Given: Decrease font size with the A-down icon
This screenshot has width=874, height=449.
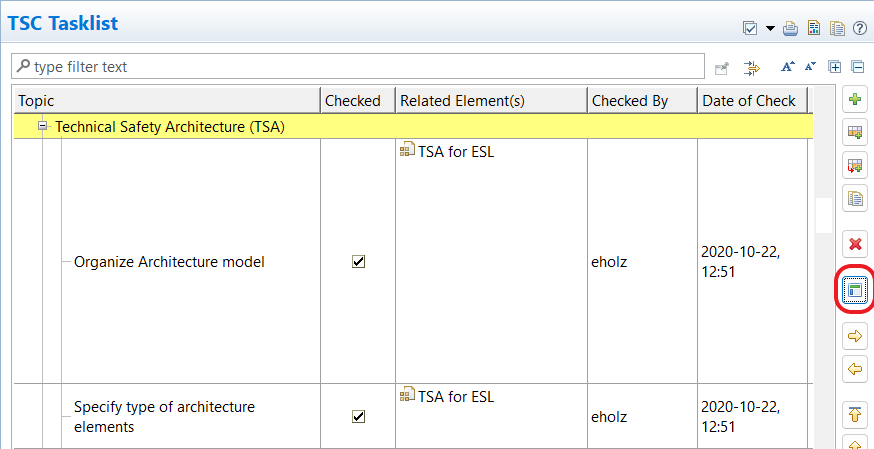Looking at the screenshot, I should [810, 67].
